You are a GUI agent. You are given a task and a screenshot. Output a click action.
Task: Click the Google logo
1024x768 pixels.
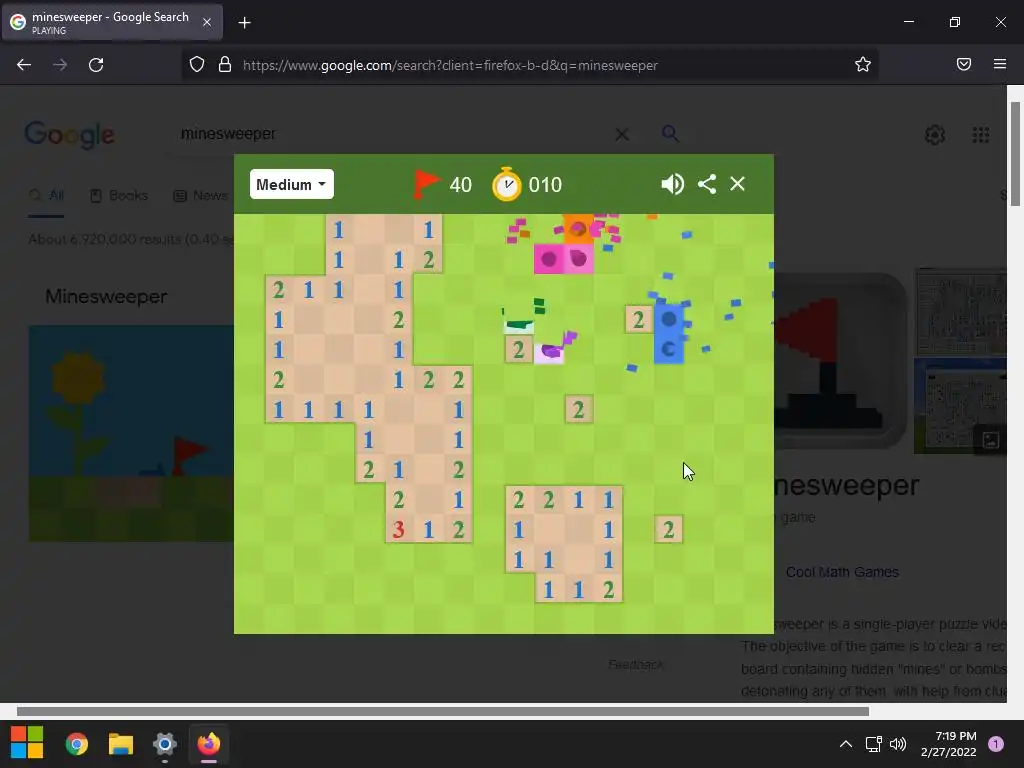(x=69, y=135)
